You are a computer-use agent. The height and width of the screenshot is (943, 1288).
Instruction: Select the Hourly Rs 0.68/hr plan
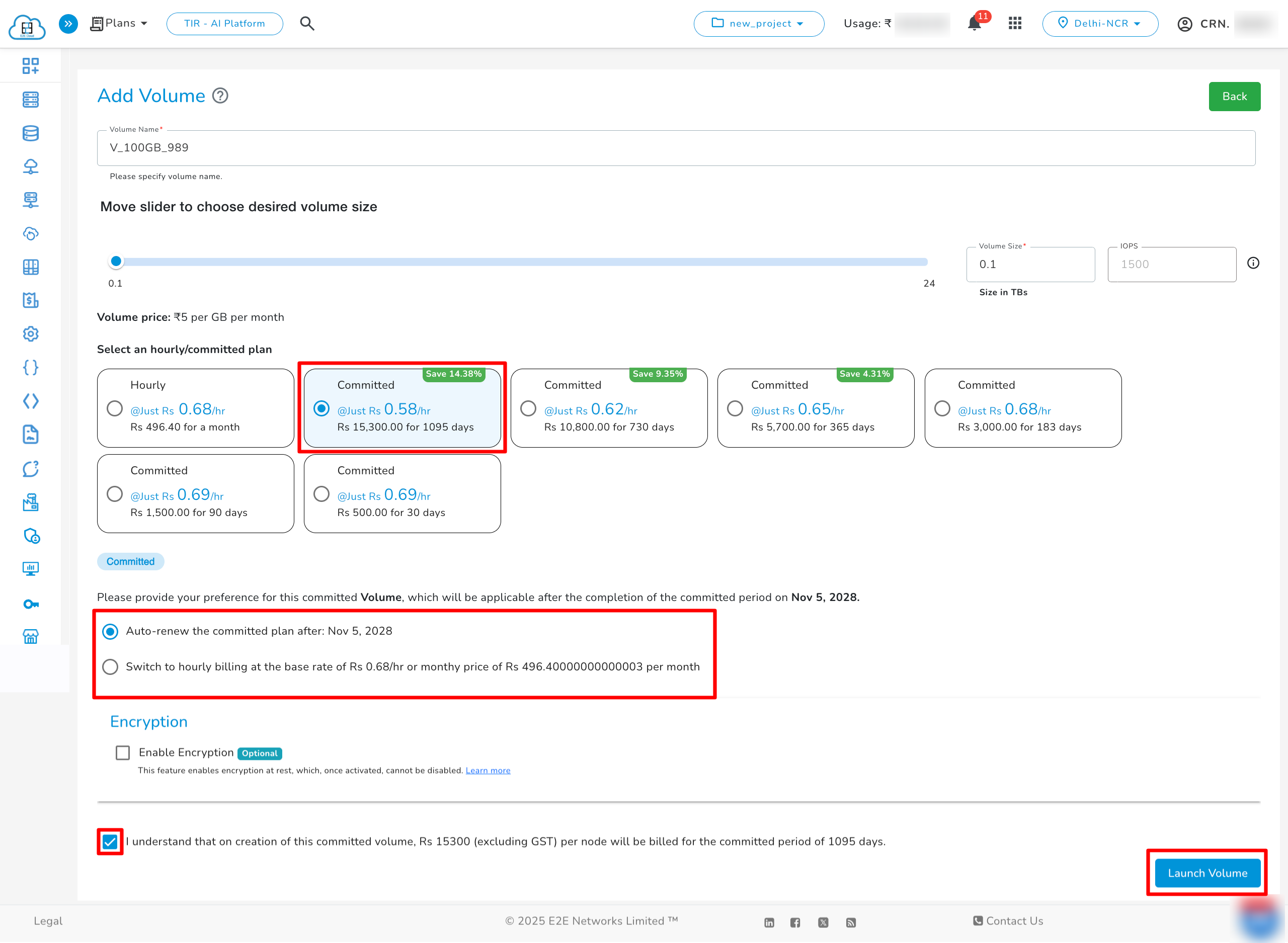(x=115, y=408)
